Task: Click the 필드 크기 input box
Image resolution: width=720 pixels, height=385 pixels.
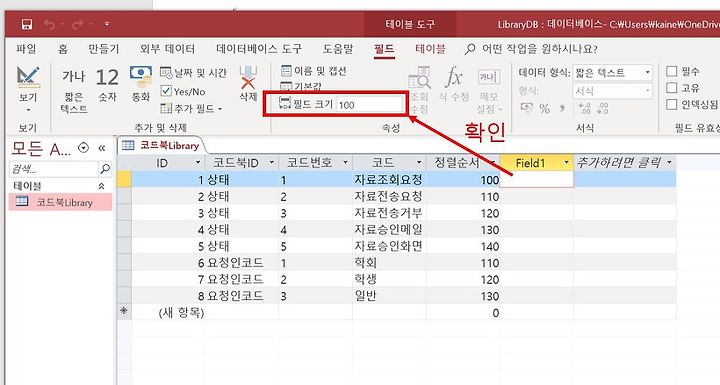Action: coord(369,105)
